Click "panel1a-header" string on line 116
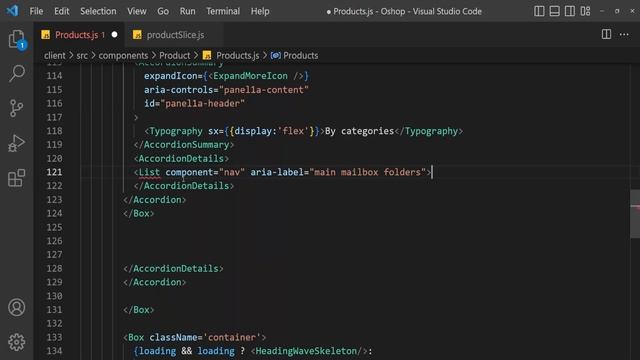 [x=202, y=104]
